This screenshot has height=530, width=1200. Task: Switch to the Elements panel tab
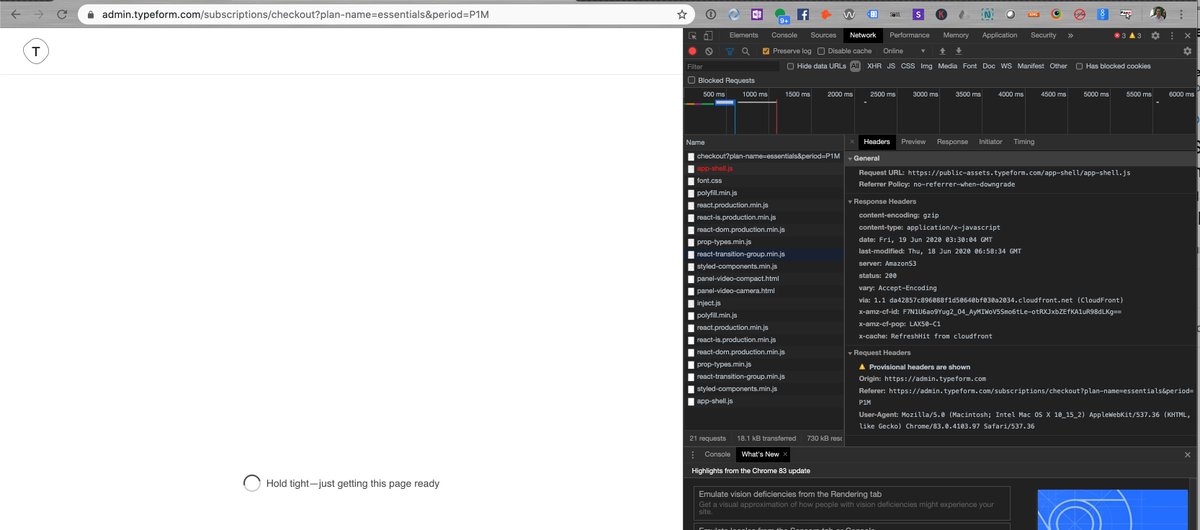point(744,35)
